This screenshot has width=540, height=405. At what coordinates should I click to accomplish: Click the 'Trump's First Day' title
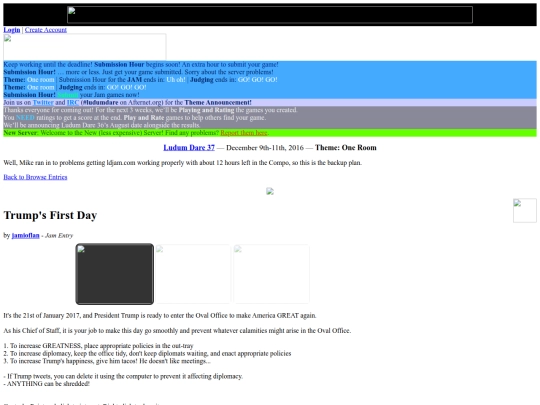pos(50,215)
